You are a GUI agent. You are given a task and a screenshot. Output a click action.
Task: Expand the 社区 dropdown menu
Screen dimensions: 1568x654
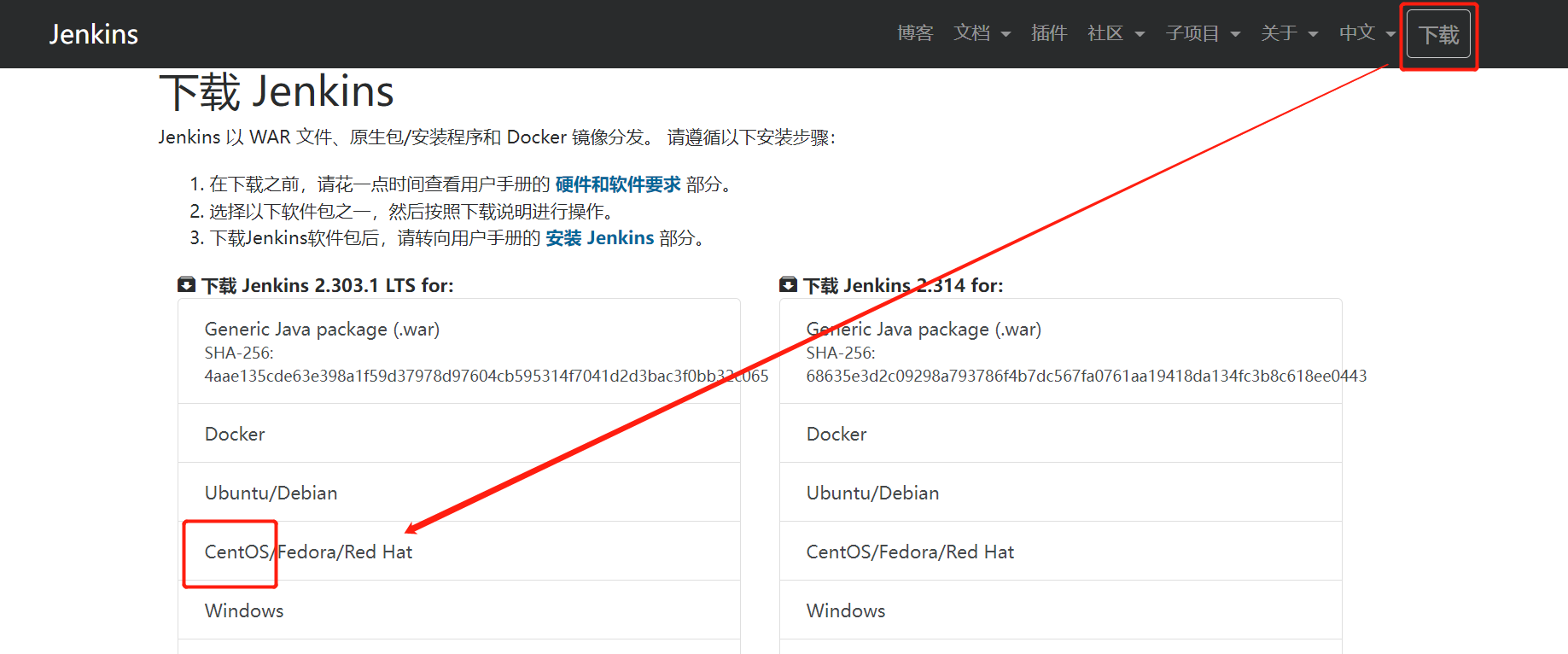[1116, 33]
